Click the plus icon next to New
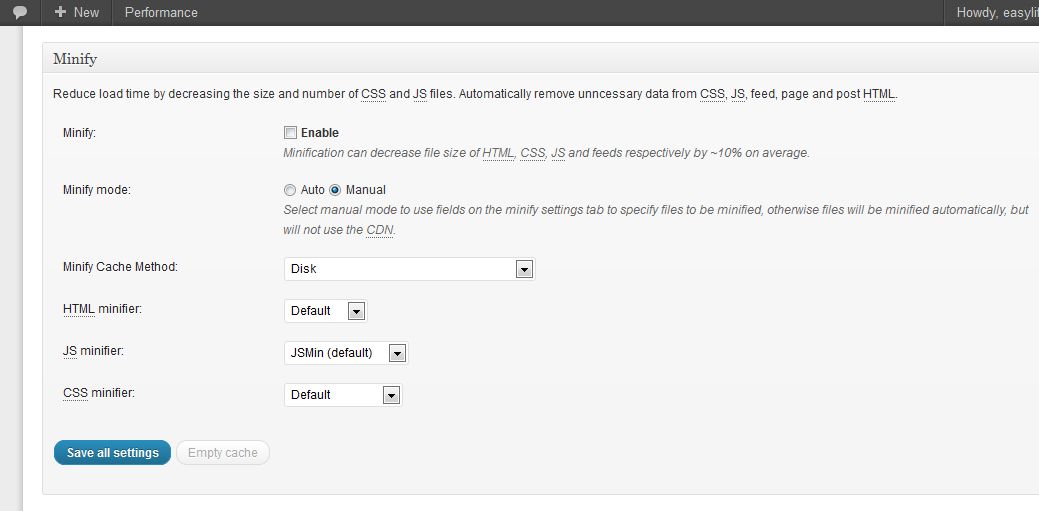This screenshot has width=1039, height=511. [60, 12]
